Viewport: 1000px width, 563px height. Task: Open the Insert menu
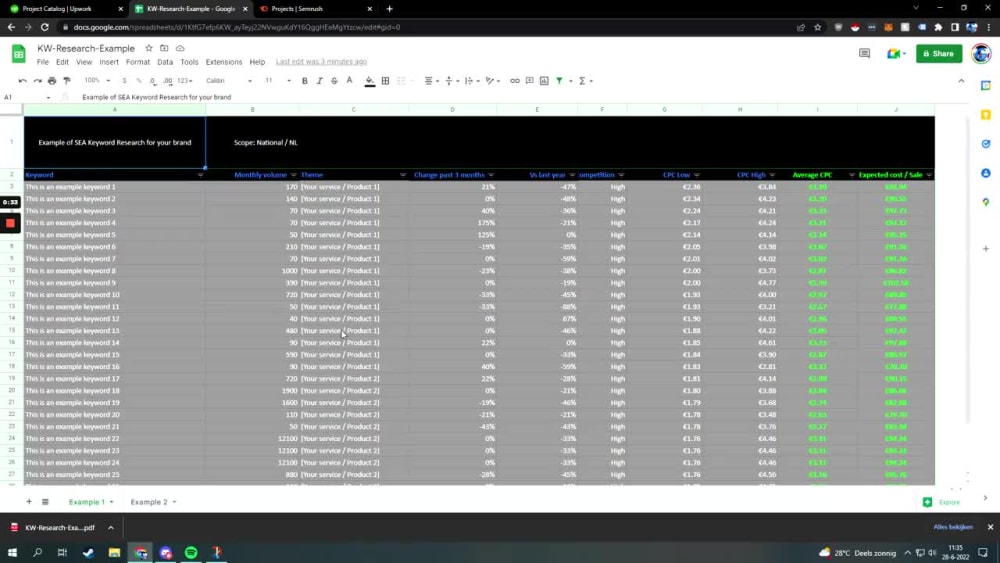[108, 62]
